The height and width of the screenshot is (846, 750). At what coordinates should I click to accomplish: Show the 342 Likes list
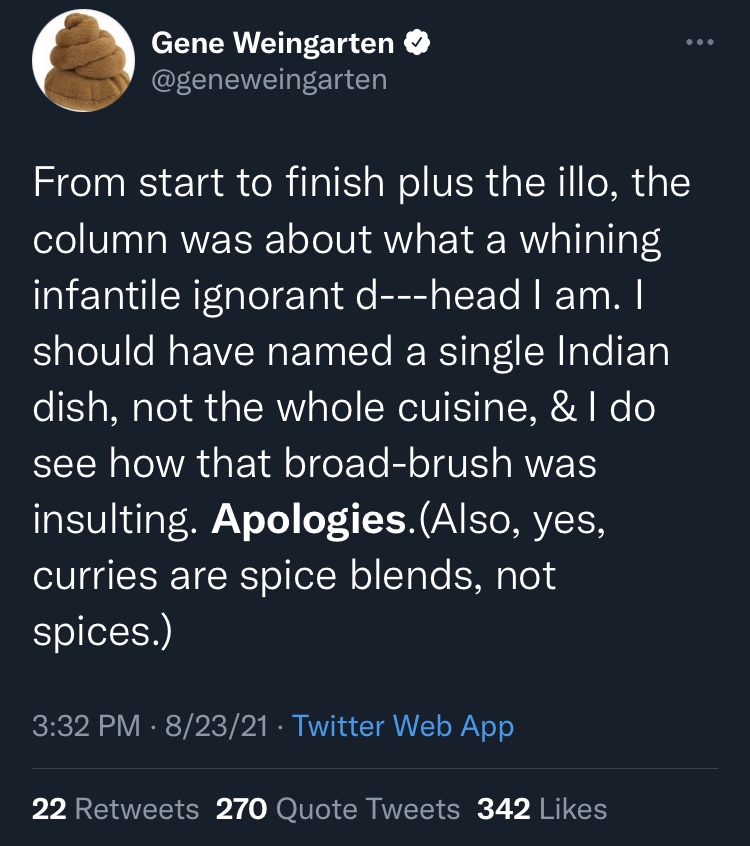click(x=542, y=808)
